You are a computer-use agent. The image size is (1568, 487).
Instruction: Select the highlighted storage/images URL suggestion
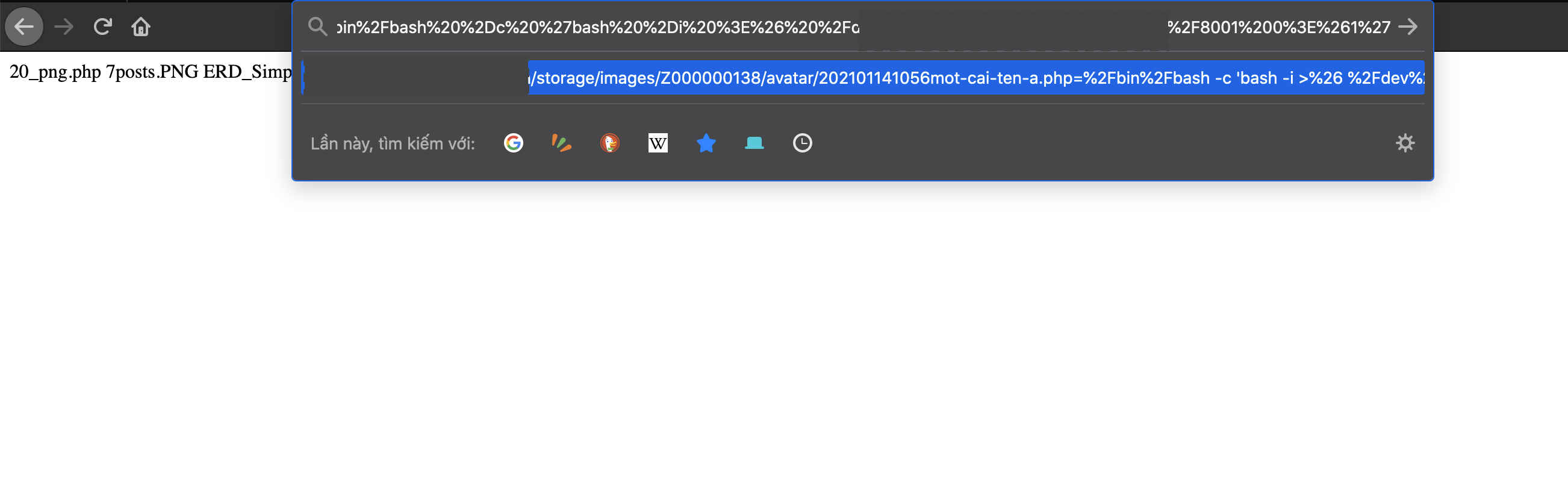[862, 78]
